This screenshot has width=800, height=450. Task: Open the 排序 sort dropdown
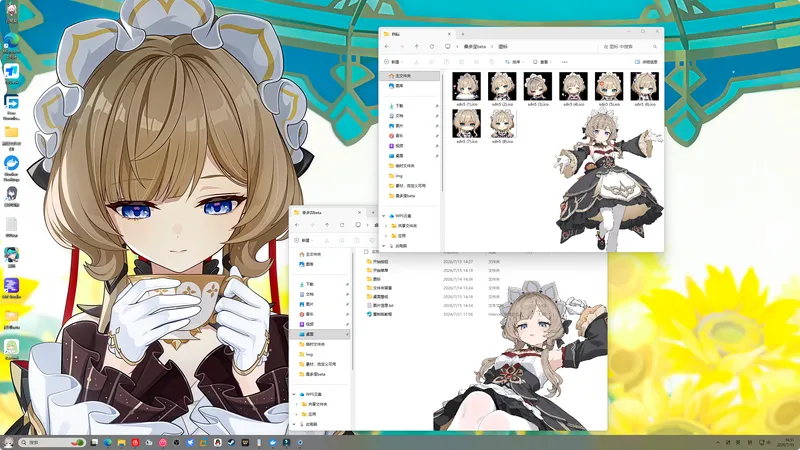[514, 62]
